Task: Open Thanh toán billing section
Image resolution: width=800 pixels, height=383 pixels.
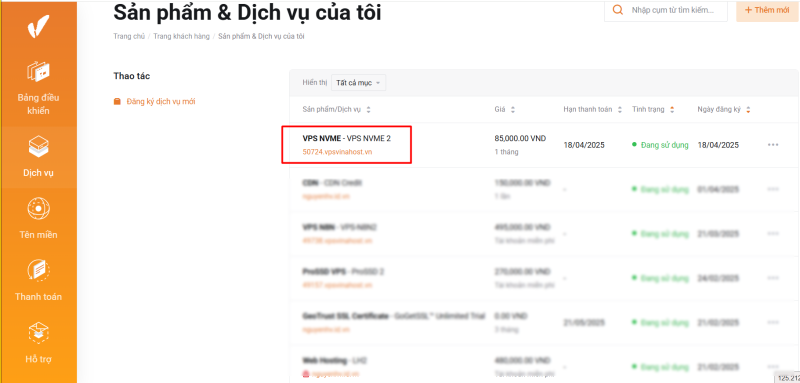Action: [x=38, y=280]
